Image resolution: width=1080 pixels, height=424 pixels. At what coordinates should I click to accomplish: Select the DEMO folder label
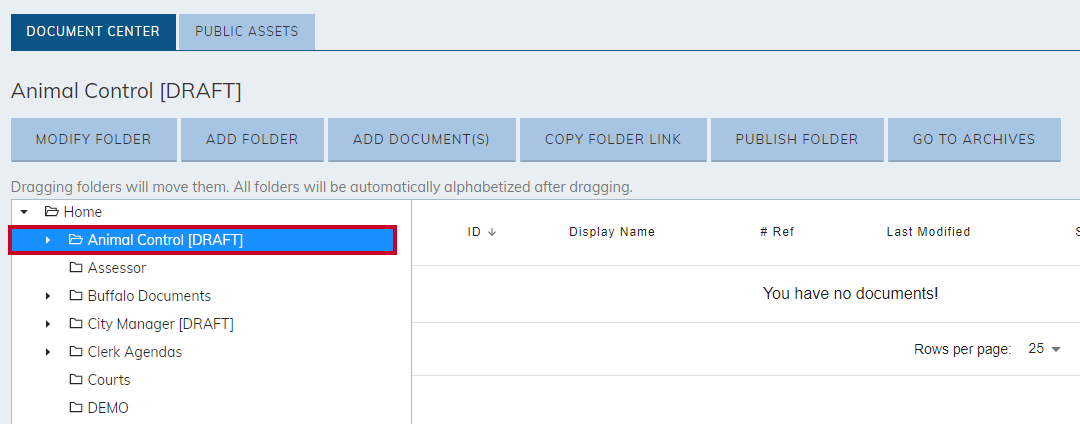pos(108,408)
